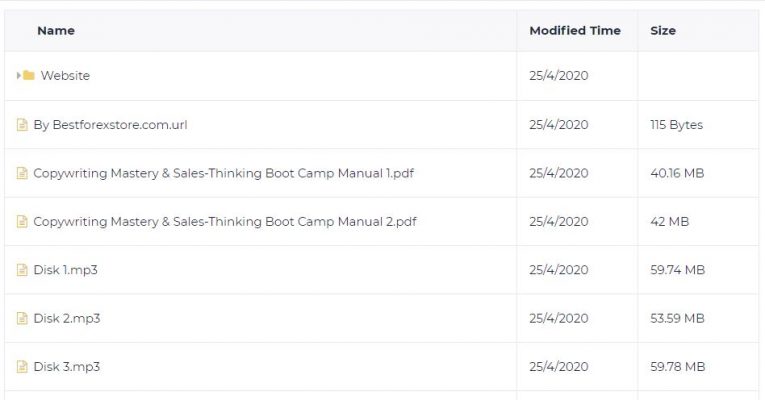
Task: Expand the Website folder arrow
Action: point(19,76)
